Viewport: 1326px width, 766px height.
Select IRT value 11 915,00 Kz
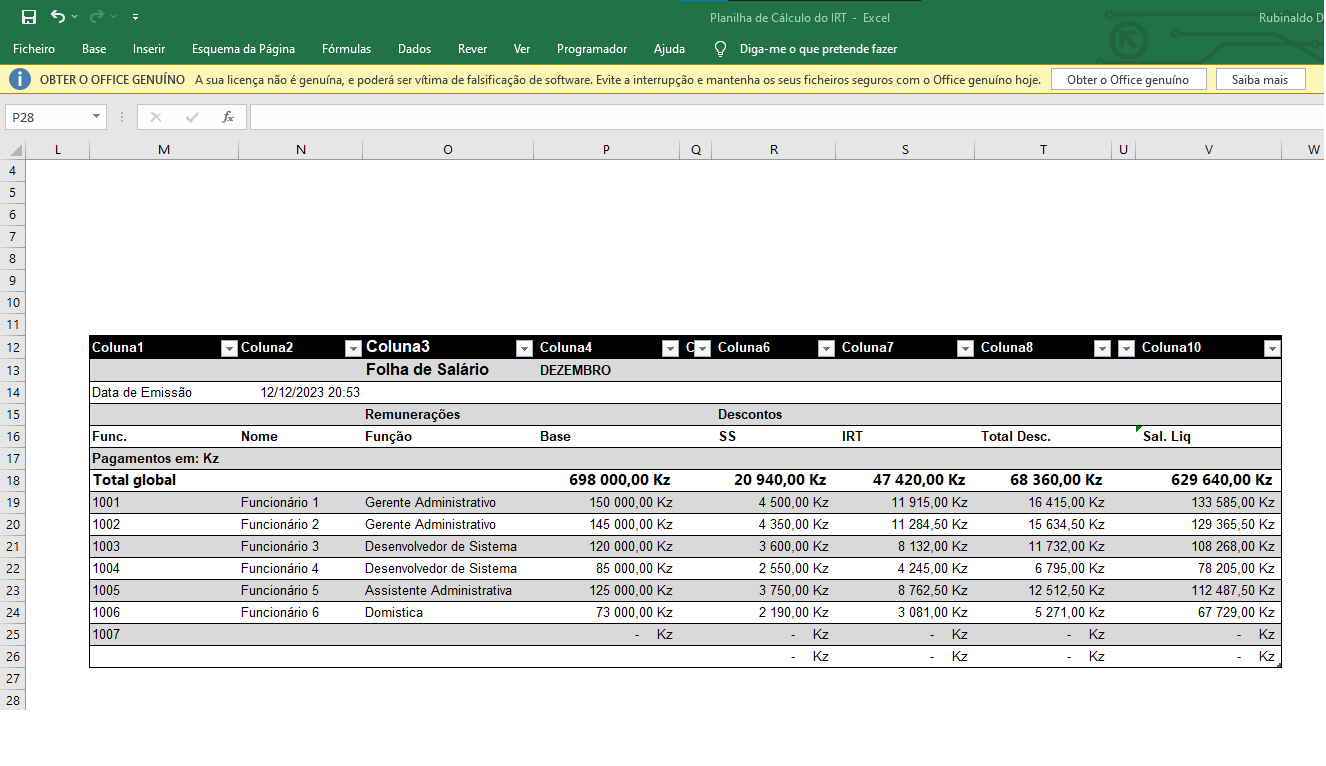[905, 502]
